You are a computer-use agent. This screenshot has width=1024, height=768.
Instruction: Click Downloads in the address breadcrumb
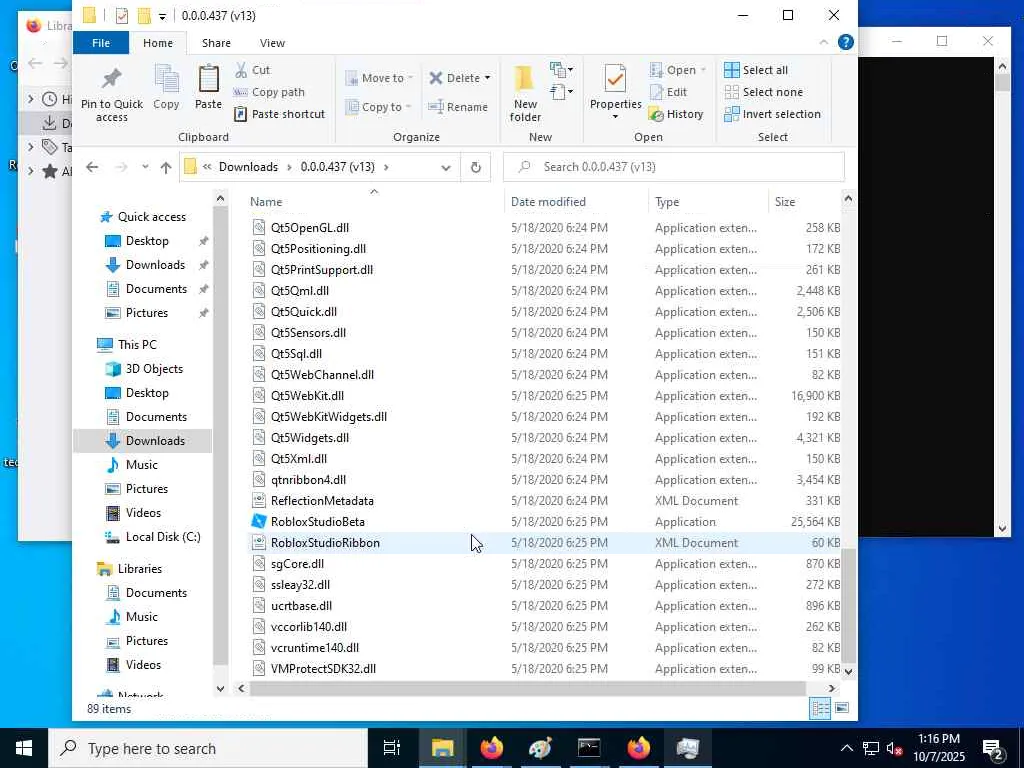pos(248,167)
